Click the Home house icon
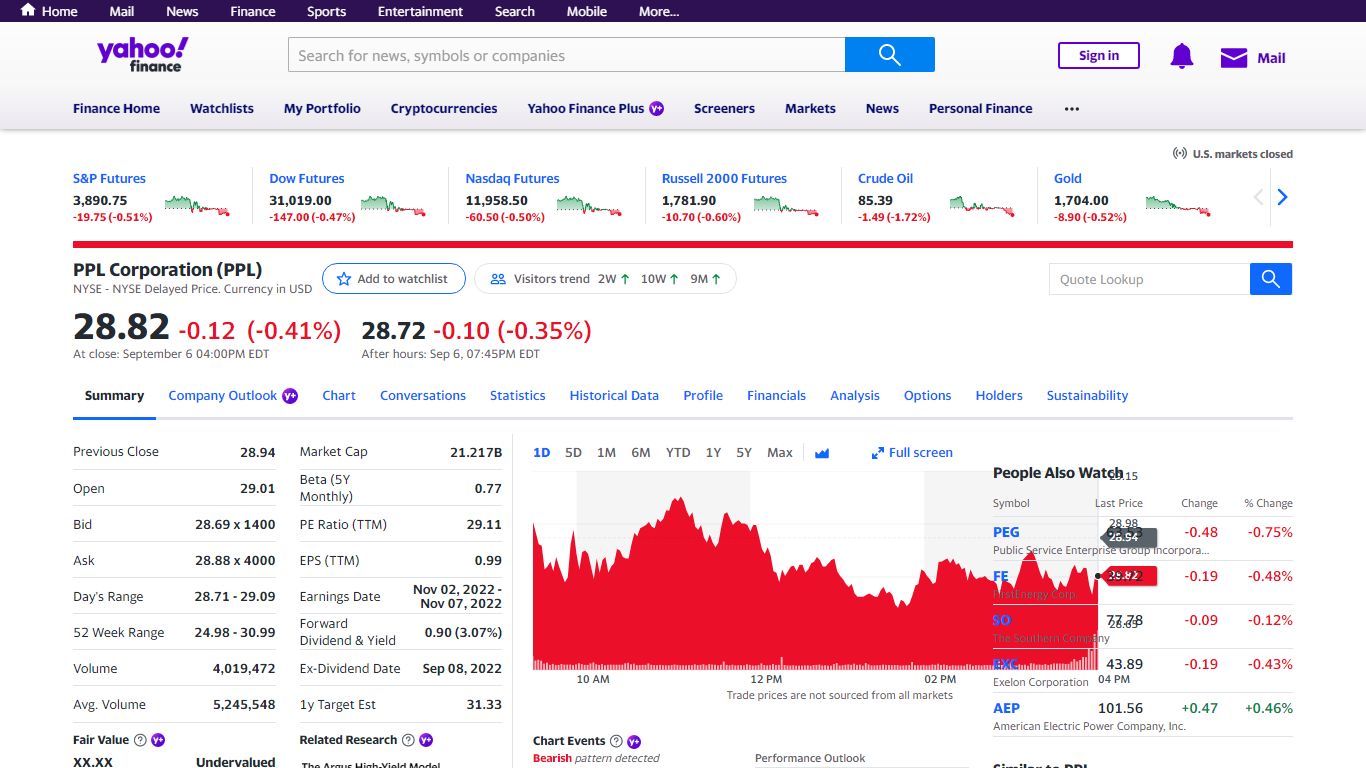 (28, 10)
